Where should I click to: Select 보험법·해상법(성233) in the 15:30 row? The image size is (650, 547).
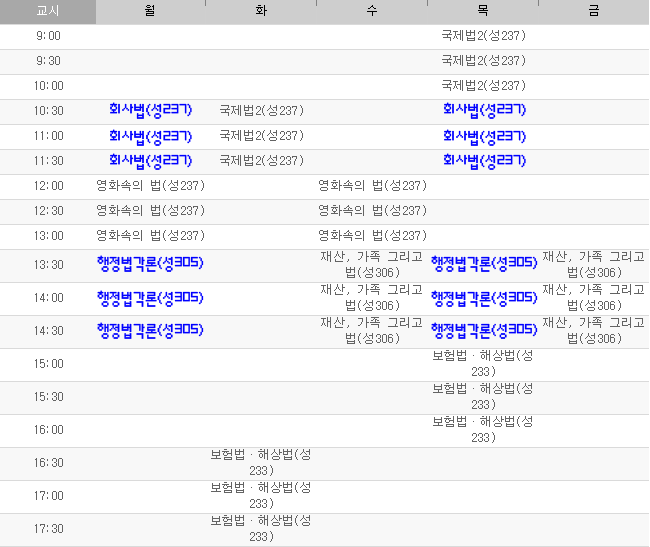pos(483,397)
